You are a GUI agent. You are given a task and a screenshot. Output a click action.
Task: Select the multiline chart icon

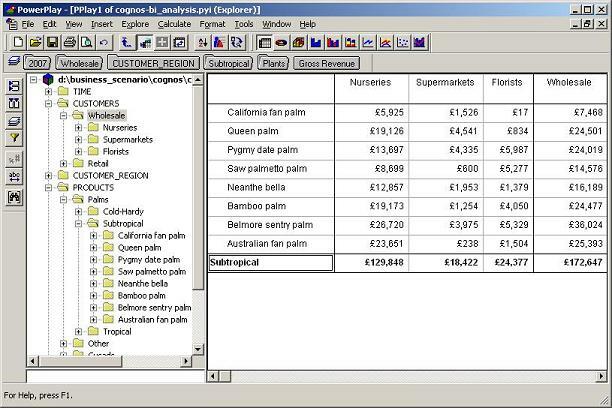tap(385, 42)
